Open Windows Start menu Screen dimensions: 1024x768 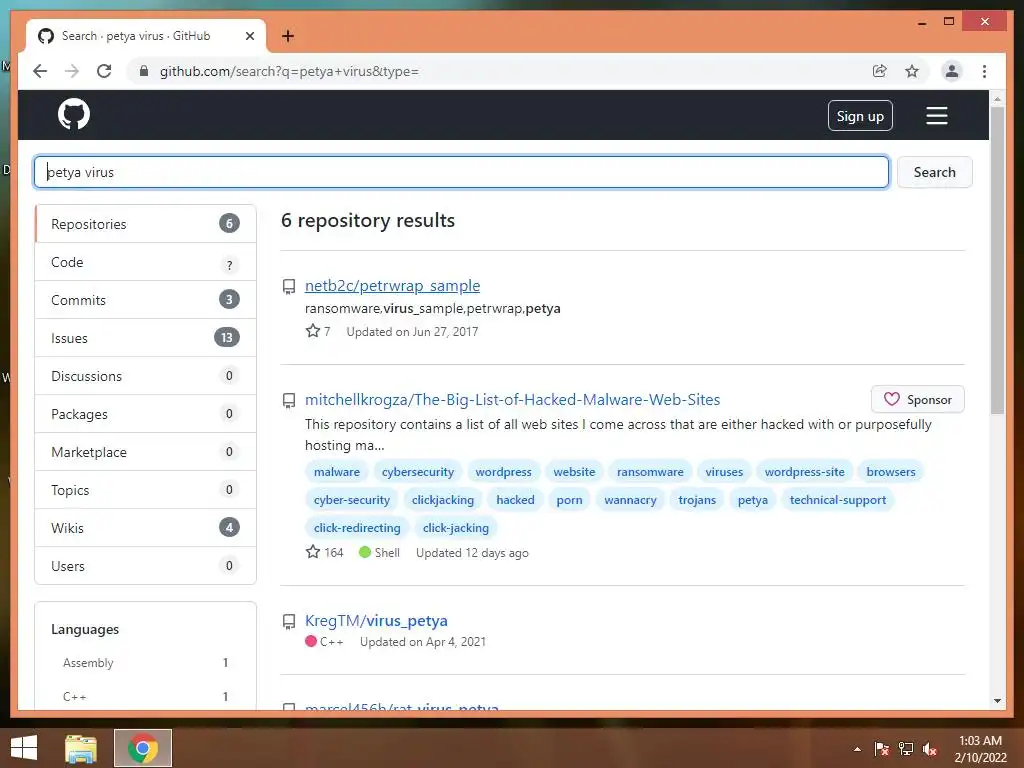click(24, 748)
